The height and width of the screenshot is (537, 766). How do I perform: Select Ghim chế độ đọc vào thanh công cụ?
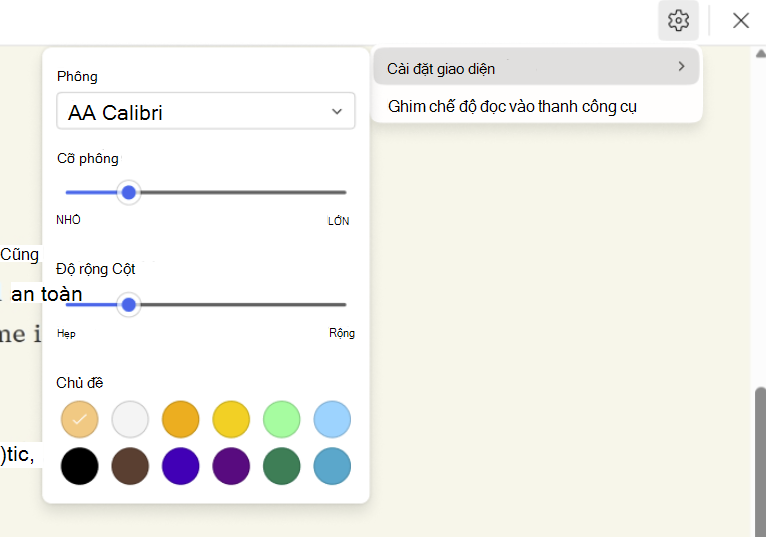point(512,106)
